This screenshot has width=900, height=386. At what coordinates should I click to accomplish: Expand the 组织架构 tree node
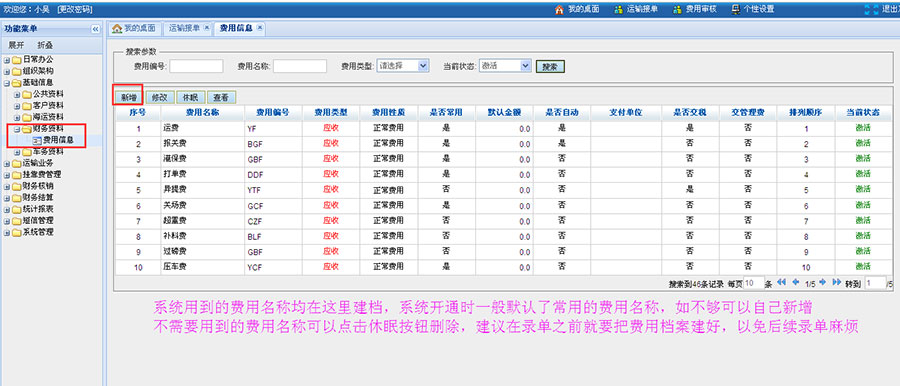[7, 71]
